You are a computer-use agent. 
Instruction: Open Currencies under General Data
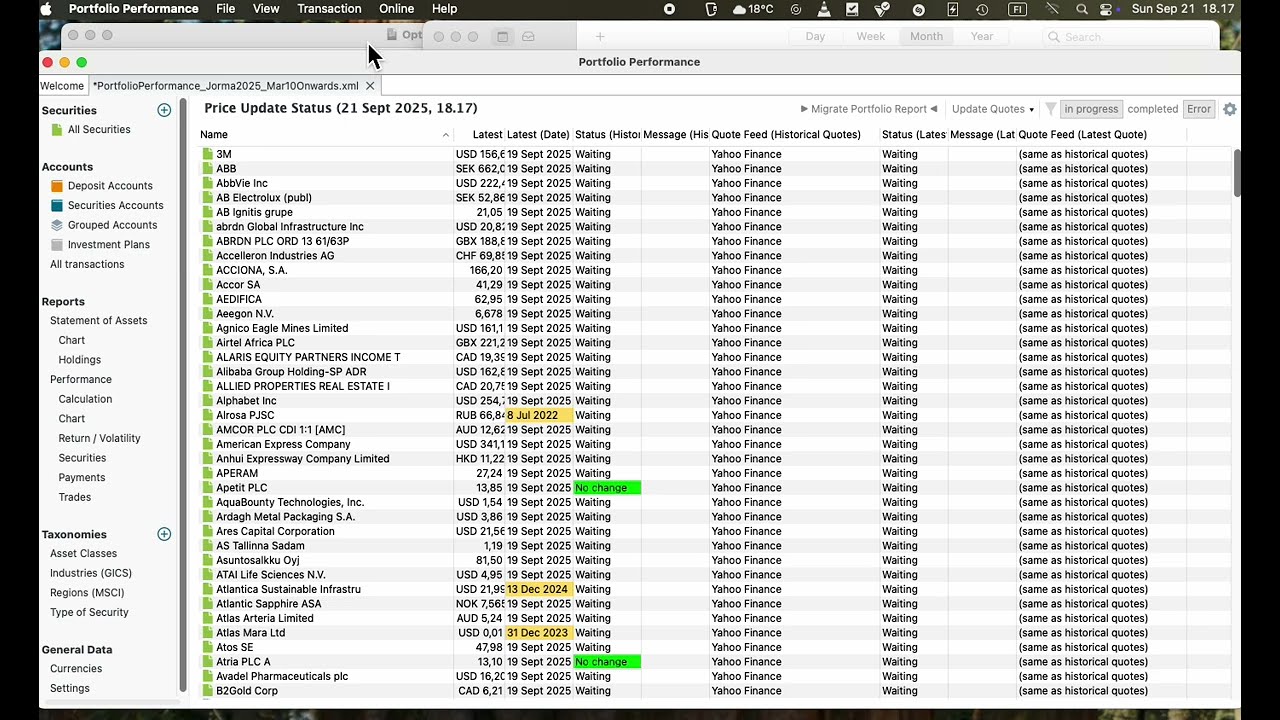pos(76,669)
